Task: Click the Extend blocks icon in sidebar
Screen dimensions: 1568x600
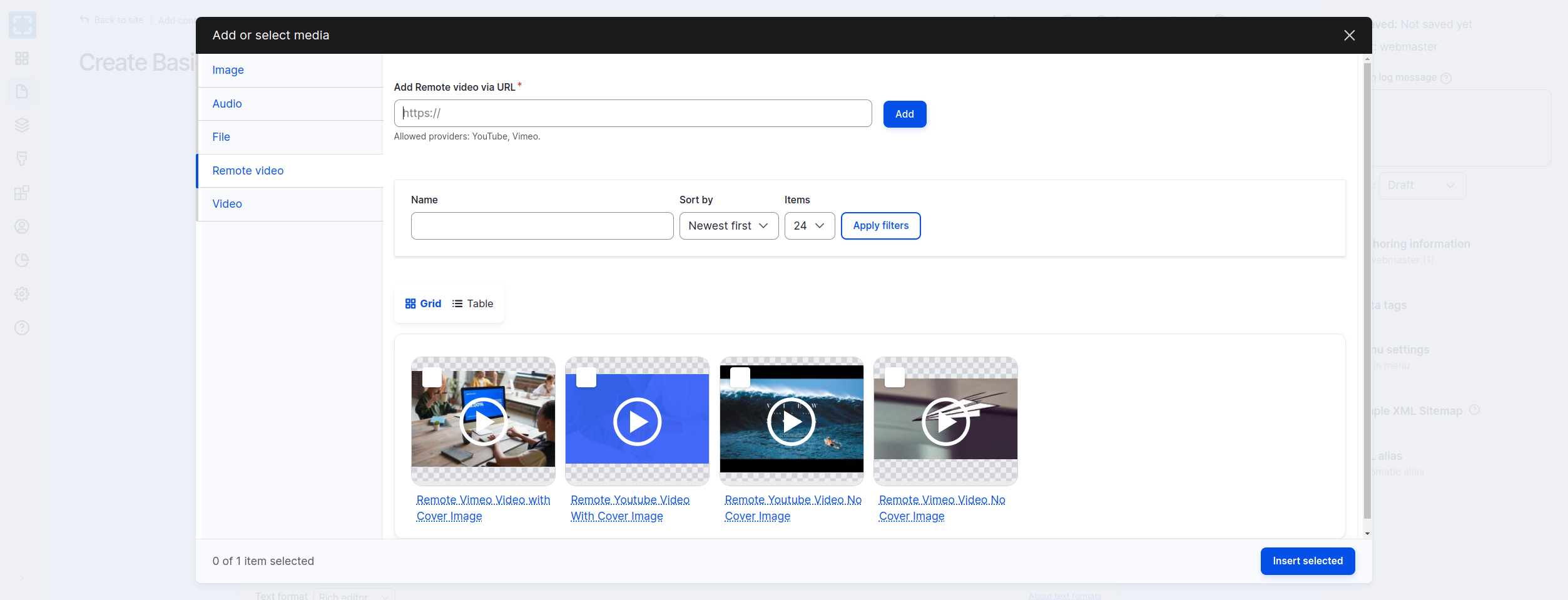Action: (x=22, y=193)
